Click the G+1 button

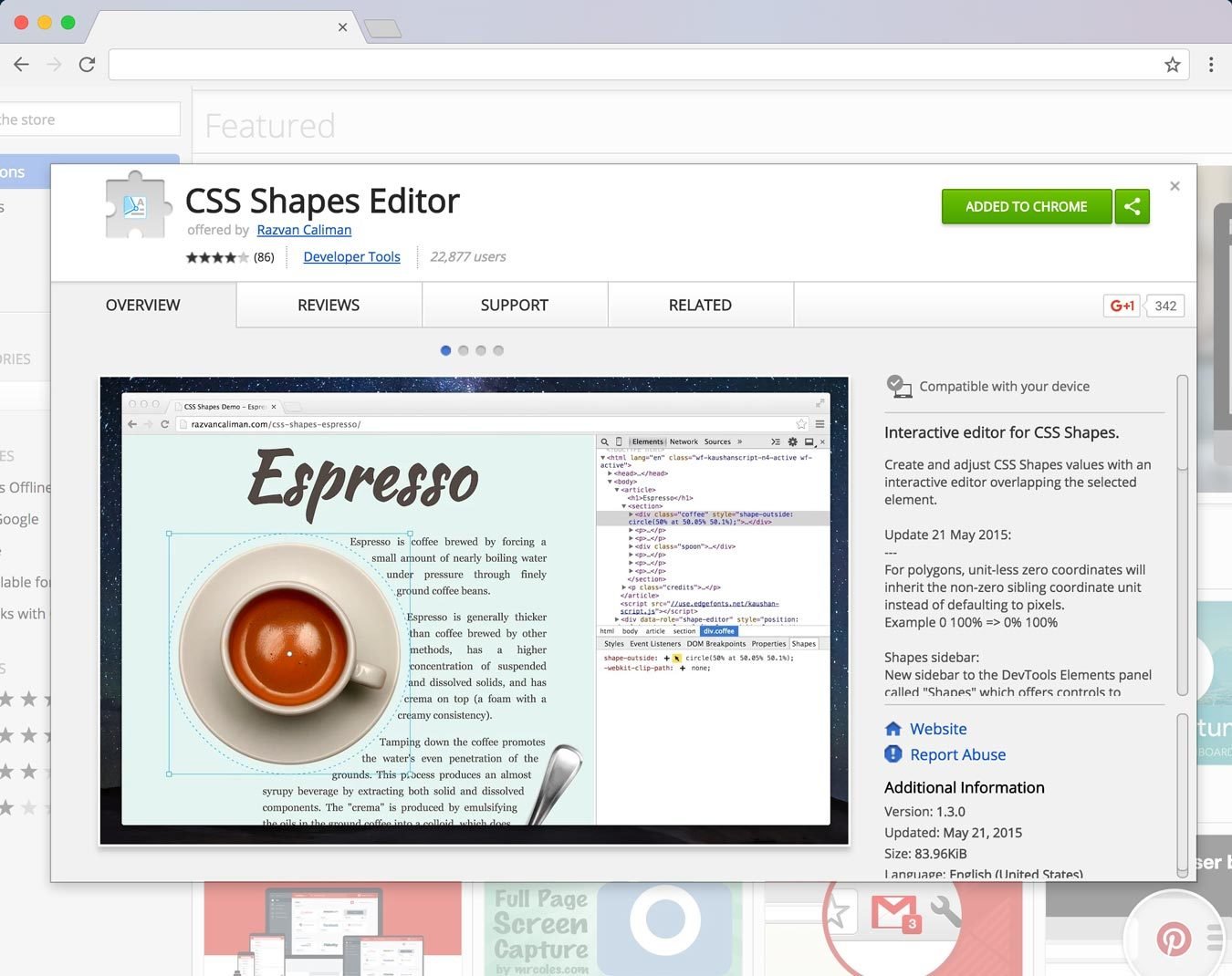[1122, 306]
